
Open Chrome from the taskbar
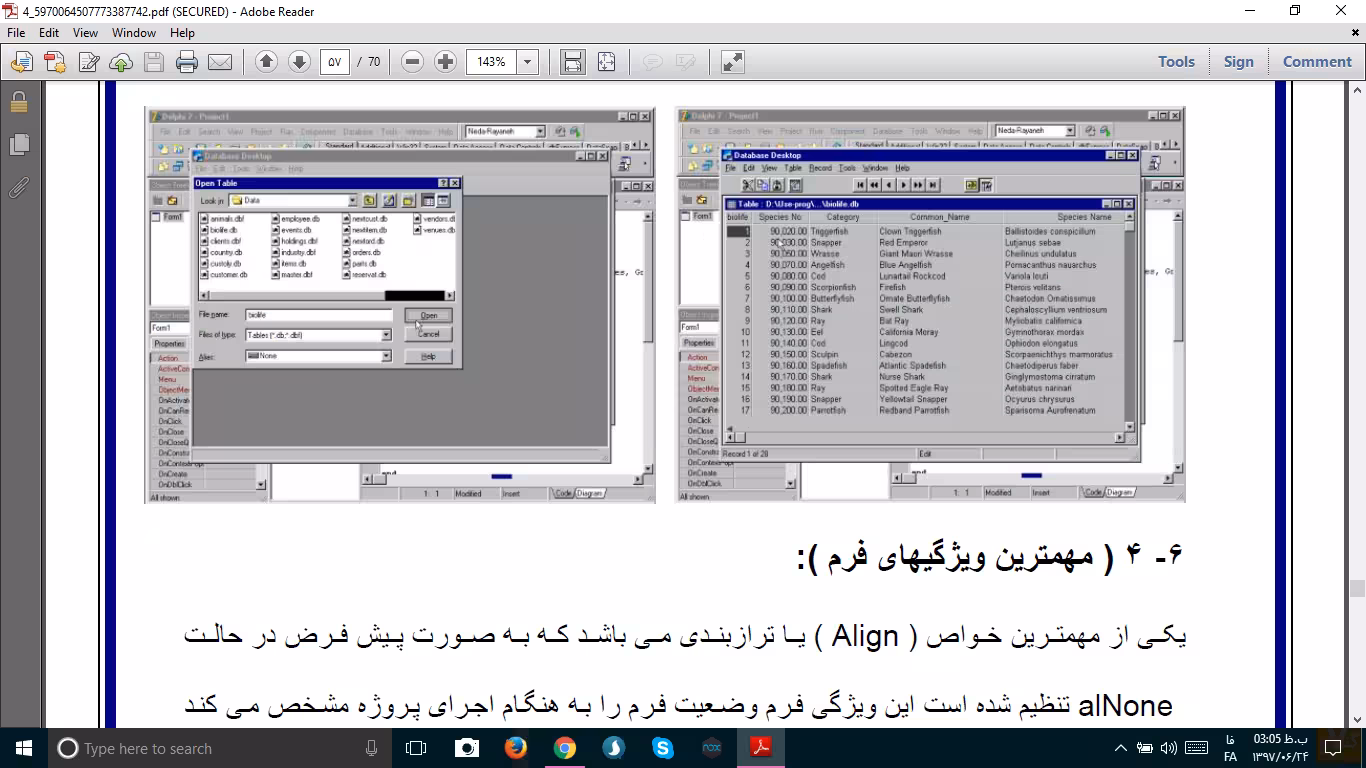point(564,748)
